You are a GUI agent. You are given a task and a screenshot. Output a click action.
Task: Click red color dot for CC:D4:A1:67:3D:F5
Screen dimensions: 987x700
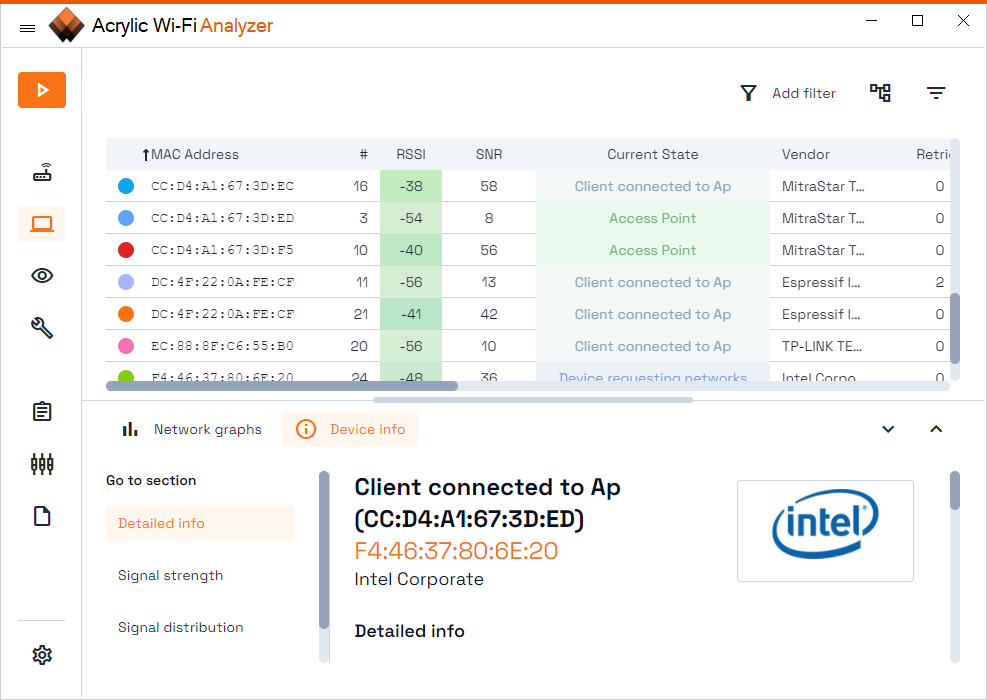click(126, 250)
